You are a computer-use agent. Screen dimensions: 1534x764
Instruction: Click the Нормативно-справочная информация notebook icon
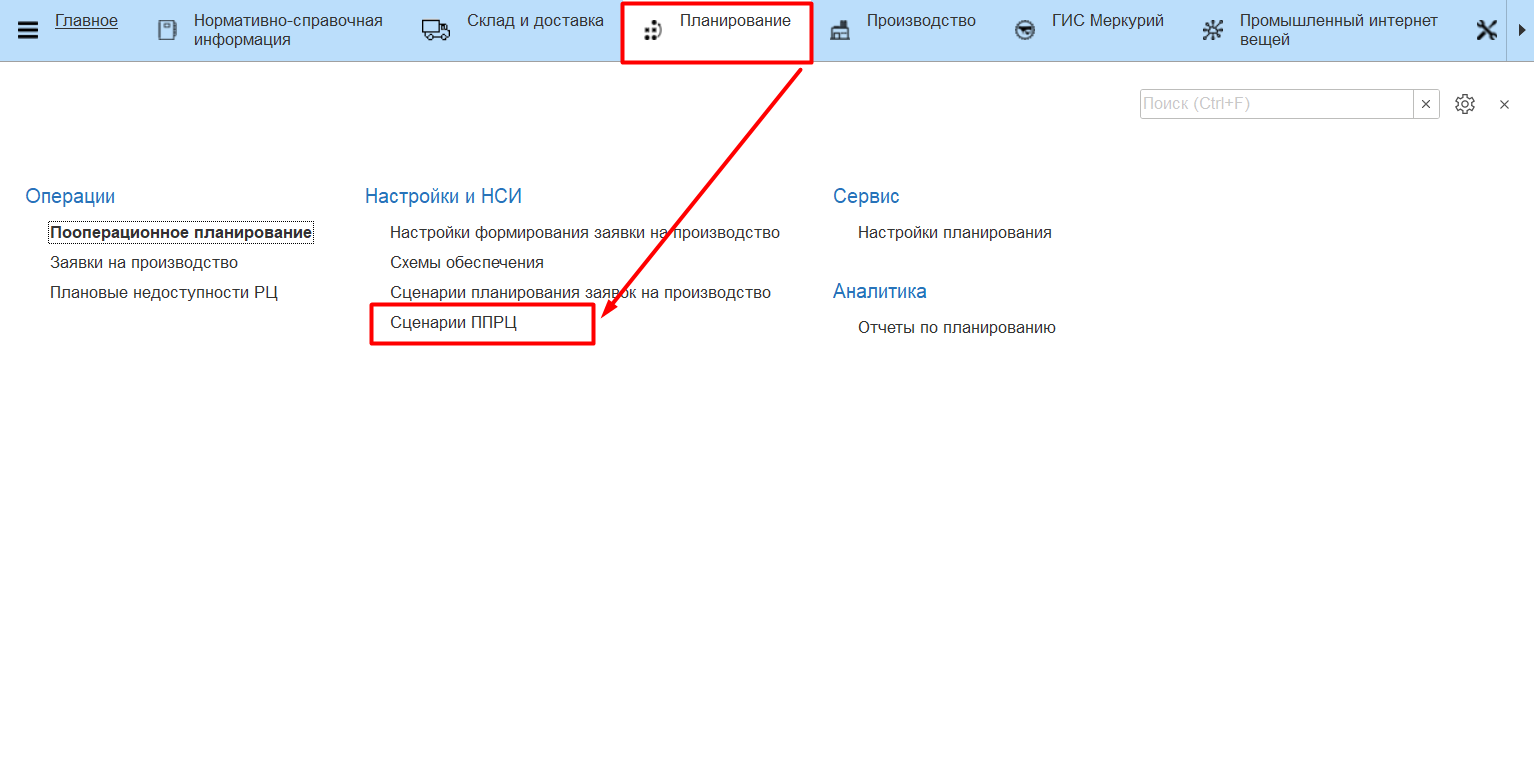point(167,30)
